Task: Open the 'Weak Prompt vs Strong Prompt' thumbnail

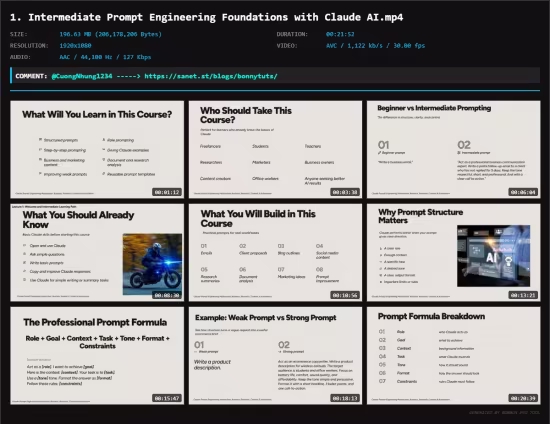Action: [275, 356]
